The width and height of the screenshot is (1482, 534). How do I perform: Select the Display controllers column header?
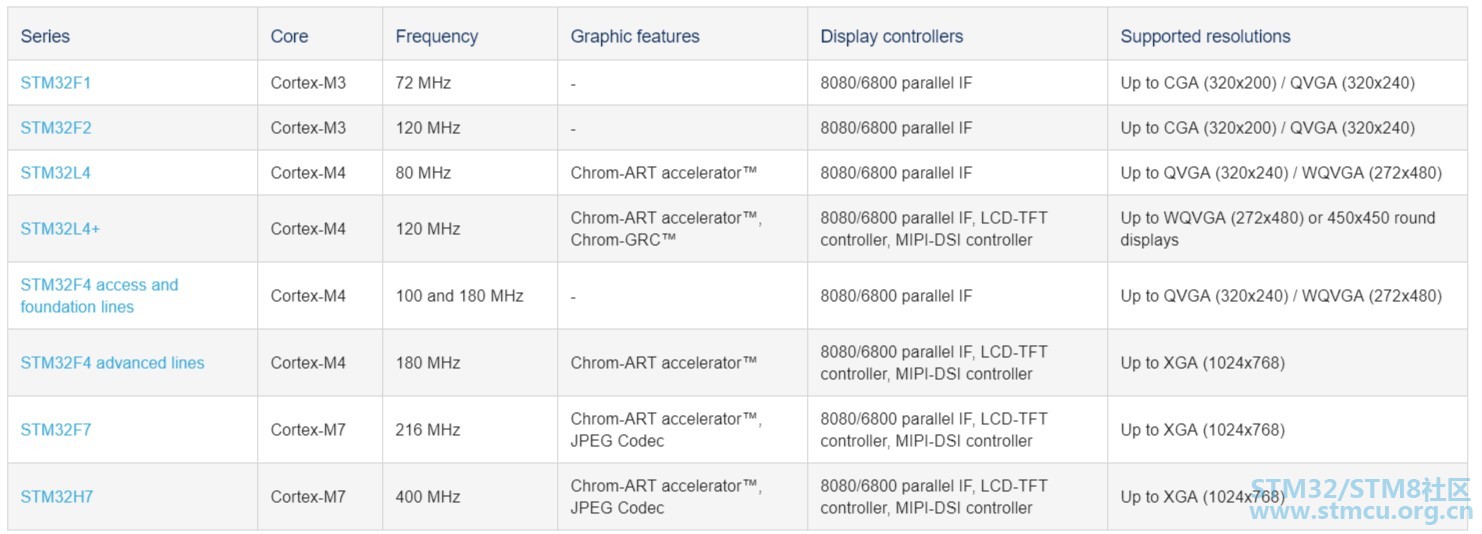(x=891, y=36)
